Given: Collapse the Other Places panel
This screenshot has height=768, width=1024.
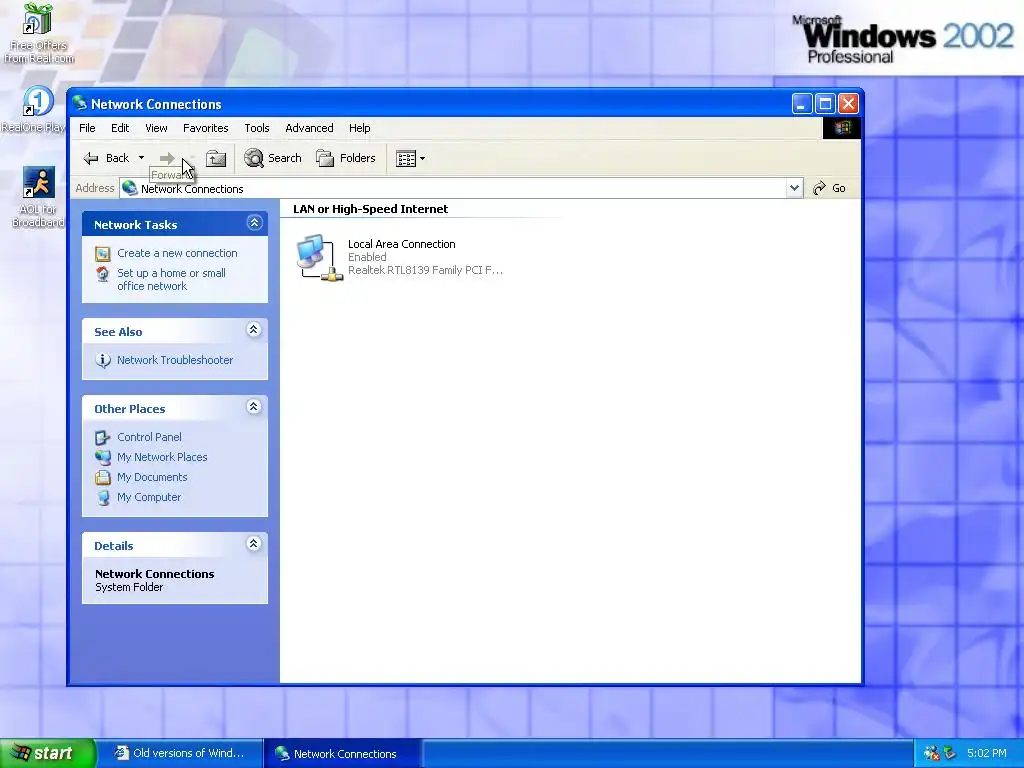Looking at the screenshot, I should click(x=254, y=408).
